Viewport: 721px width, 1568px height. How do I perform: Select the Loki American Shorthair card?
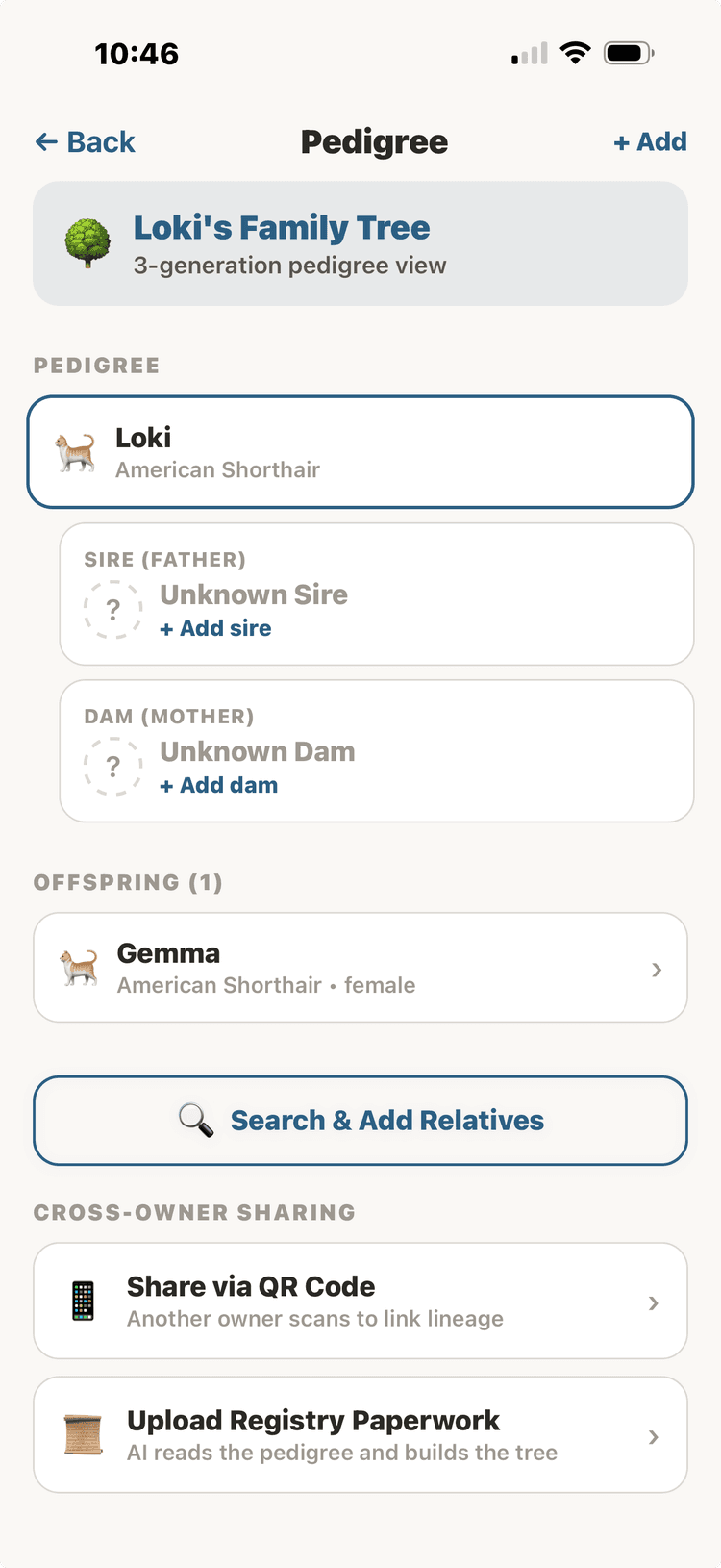[x=360, y=452]
